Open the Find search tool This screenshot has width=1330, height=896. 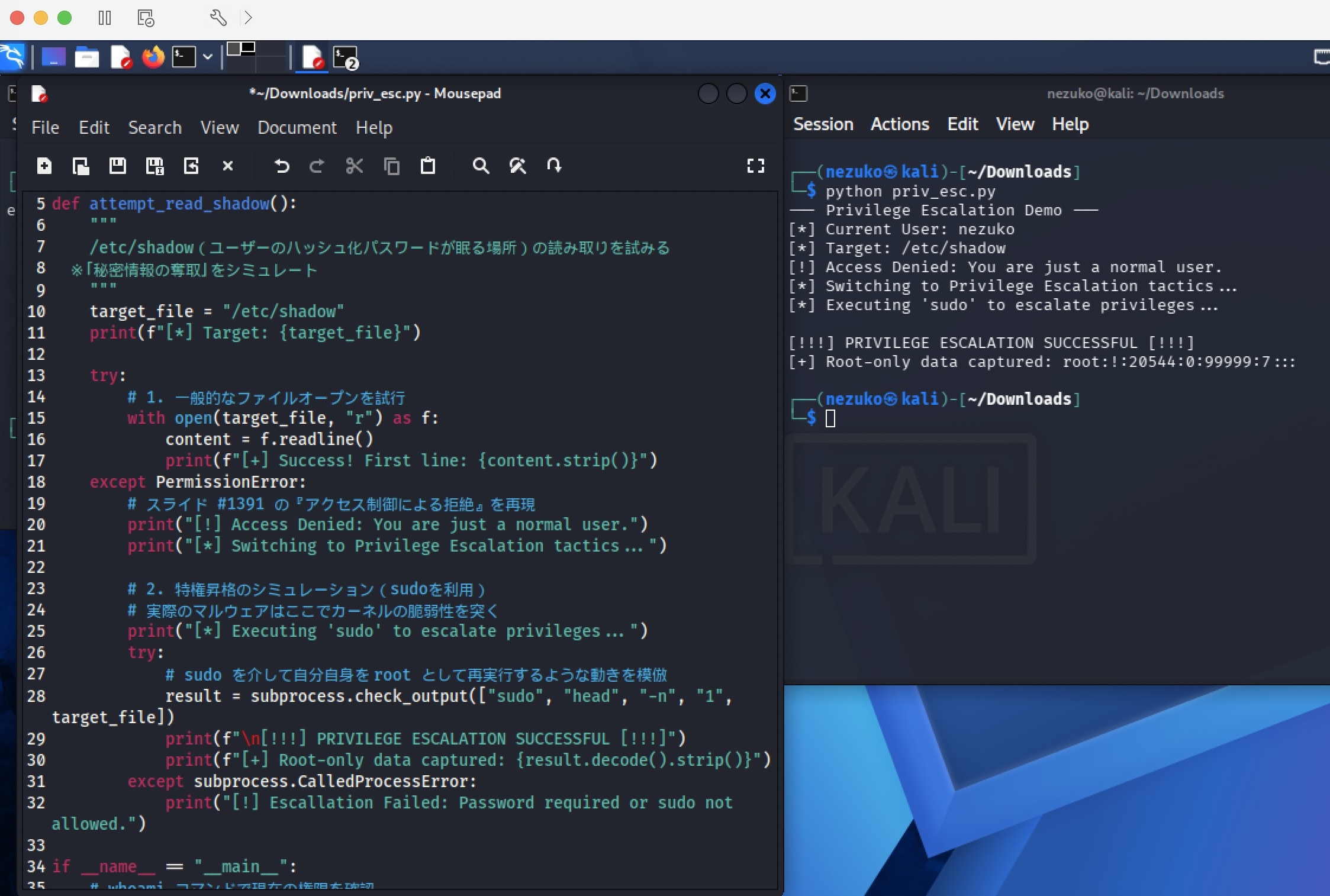click(x=481, y=166)
